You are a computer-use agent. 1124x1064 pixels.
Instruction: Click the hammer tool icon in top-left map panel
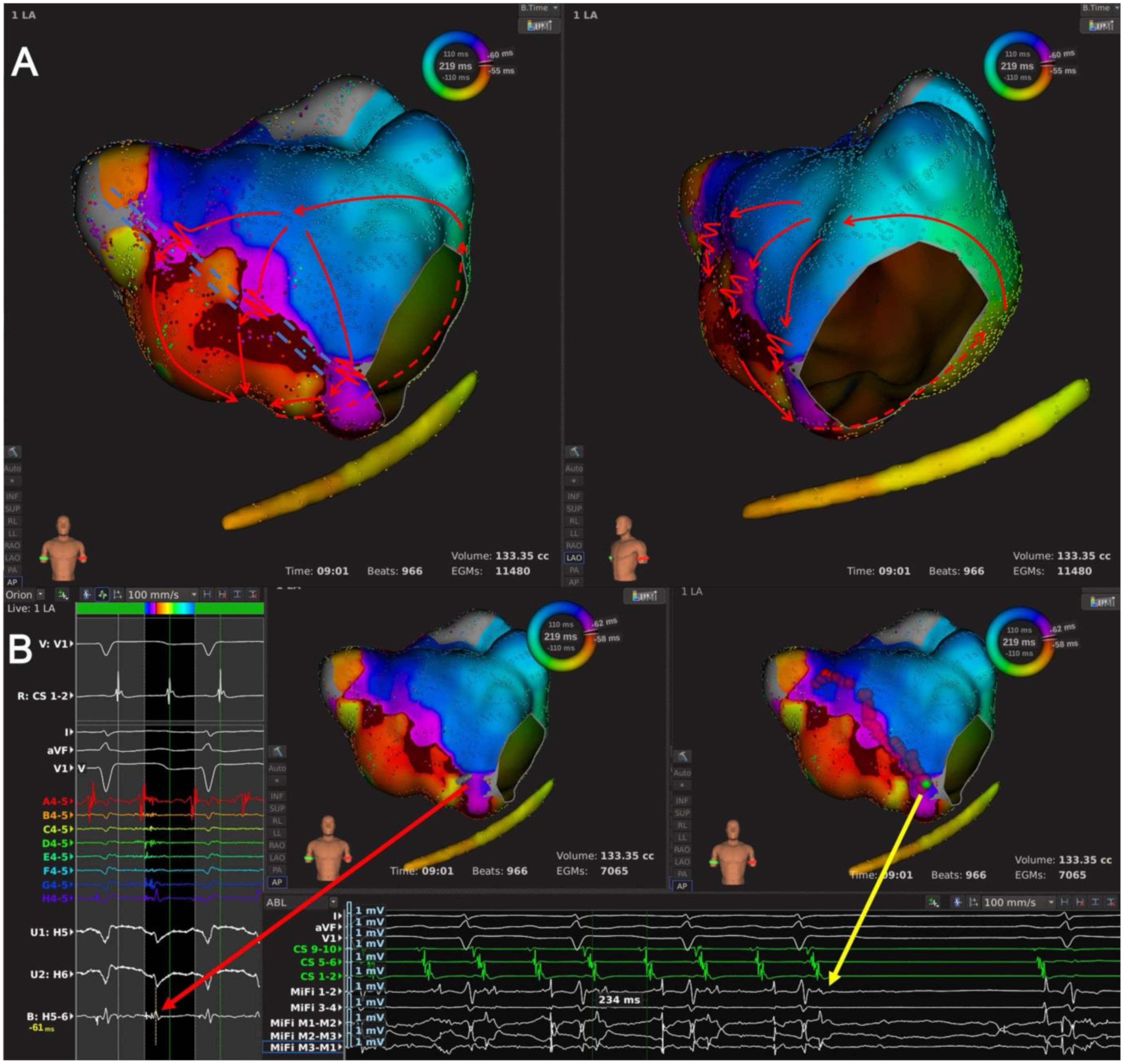click(x=13, y=452)
